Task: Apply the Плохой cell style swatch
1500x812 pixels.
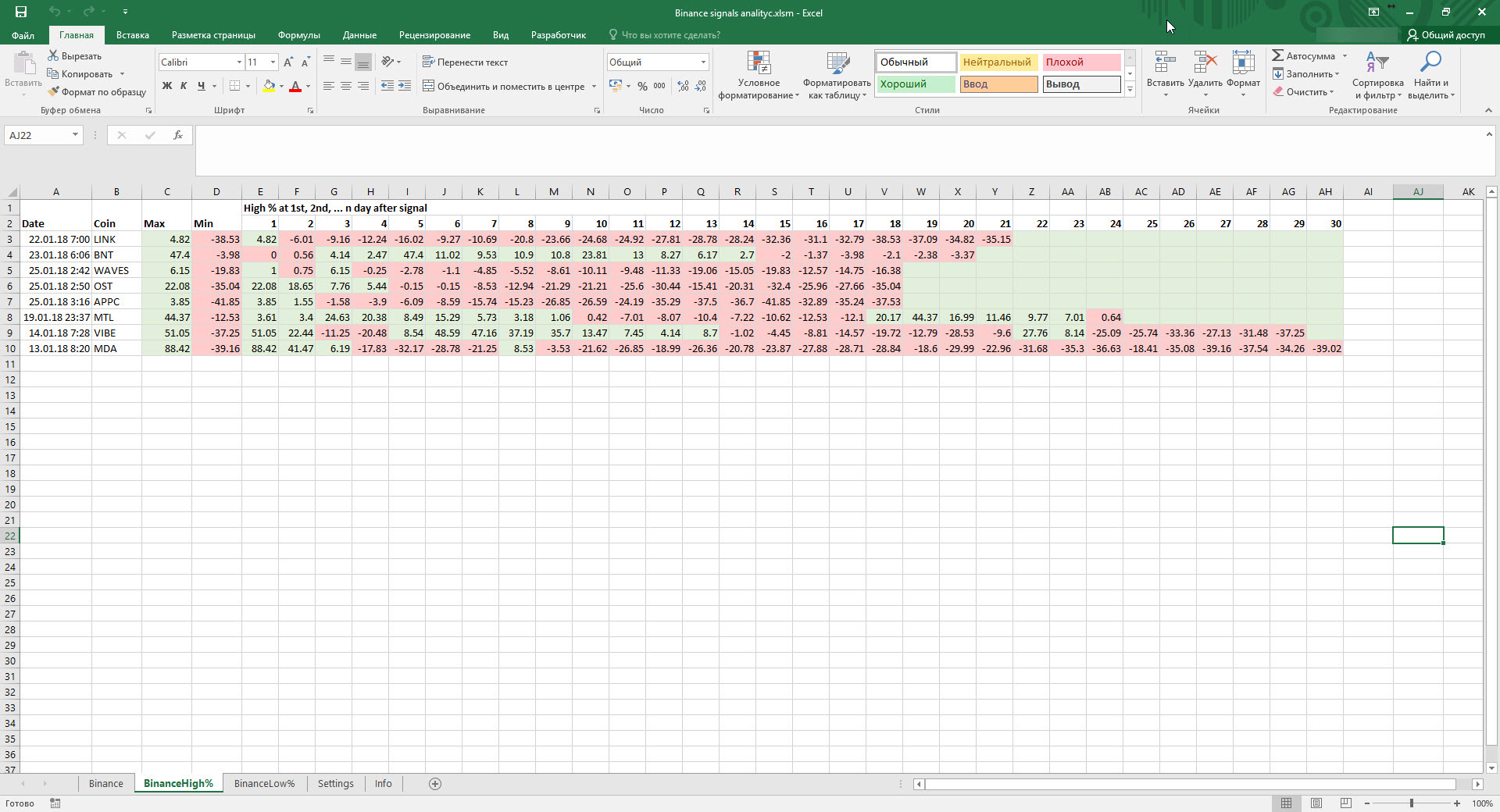Action: pyautogui.click(x=1081, y=62)
